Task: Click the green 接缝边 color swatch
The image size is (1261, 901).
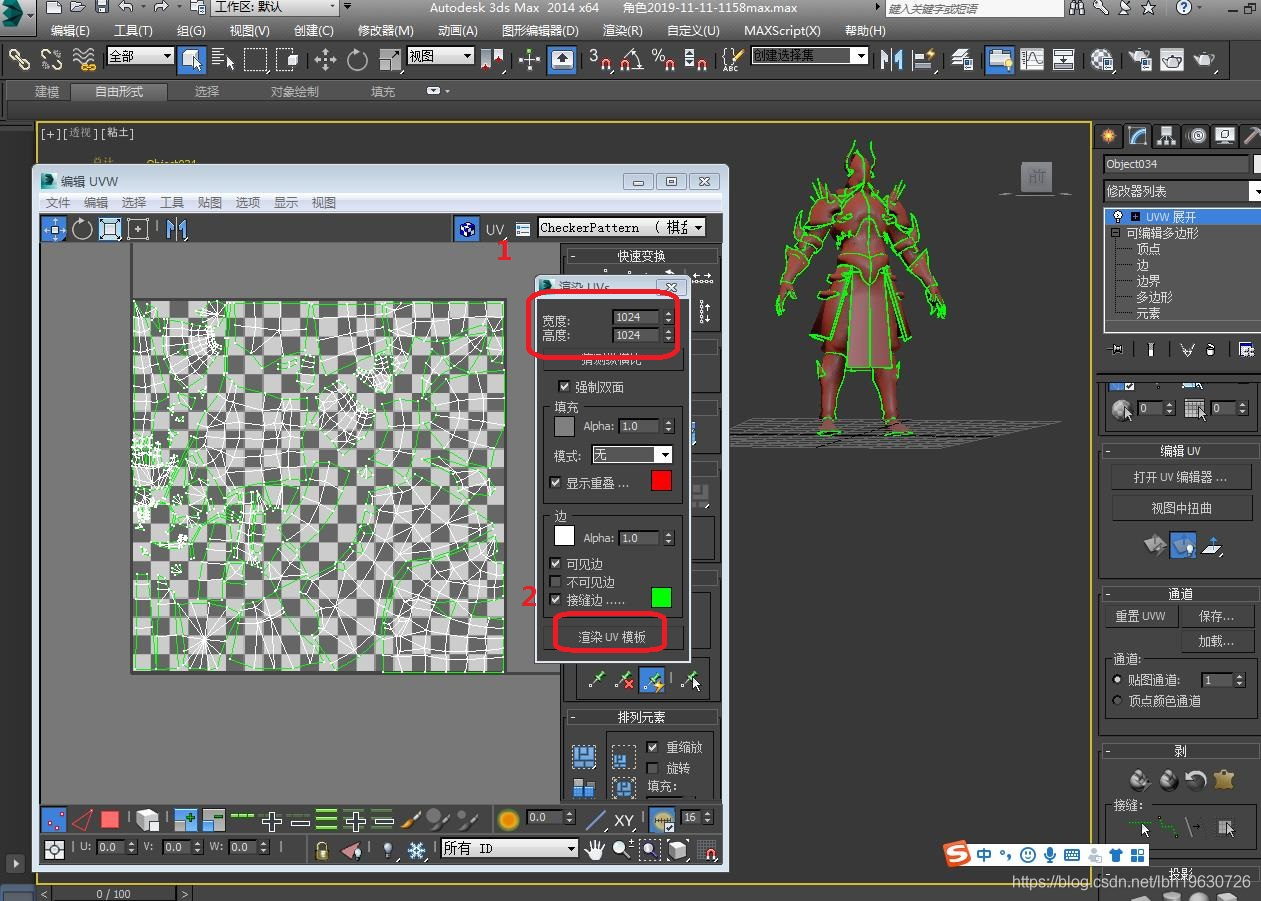Action: click(x=661, y=598)
